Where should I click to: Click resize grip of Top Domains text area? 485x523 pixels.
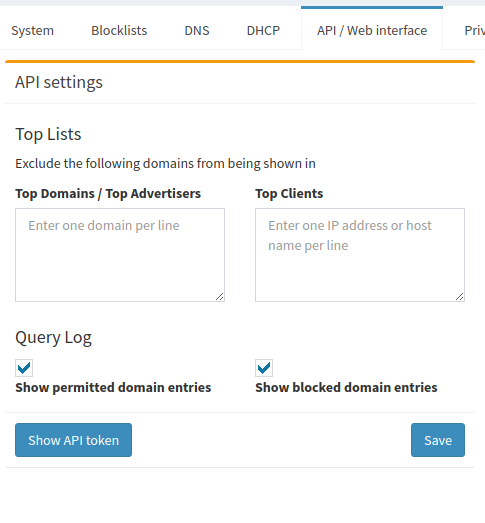pyautogui.click(x=220, y=297)
